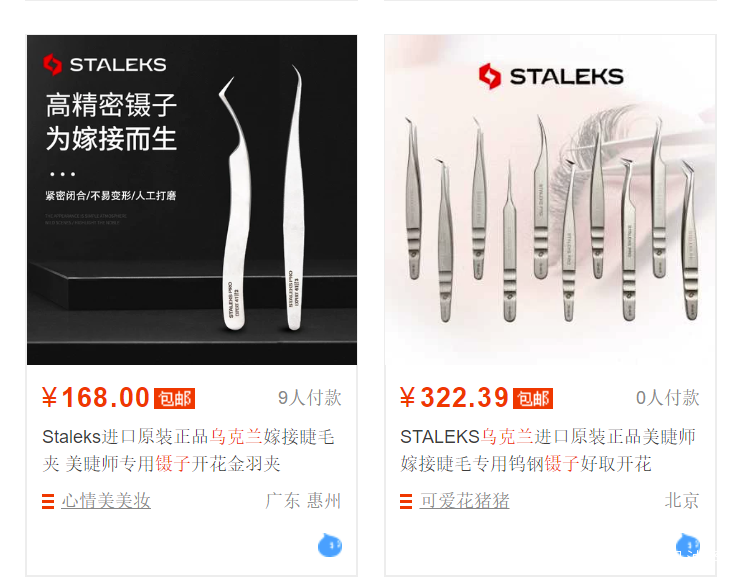Open the 心情美美妆 store link
Screen dimensions: 735x582
coord(106,501)
